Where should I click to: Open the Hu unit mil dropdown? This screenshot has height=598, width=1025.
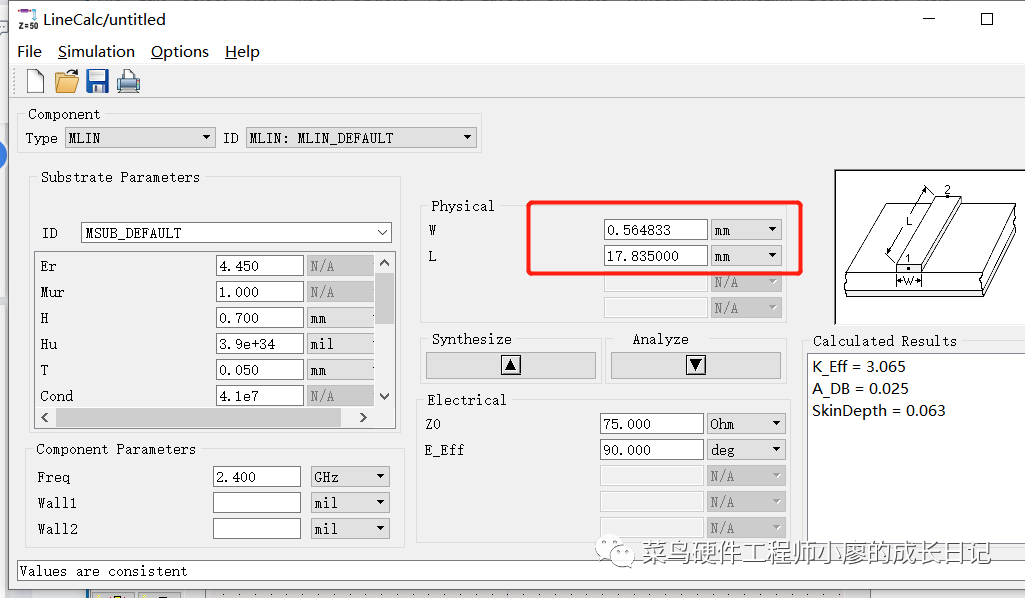click(x=341, y=344)
